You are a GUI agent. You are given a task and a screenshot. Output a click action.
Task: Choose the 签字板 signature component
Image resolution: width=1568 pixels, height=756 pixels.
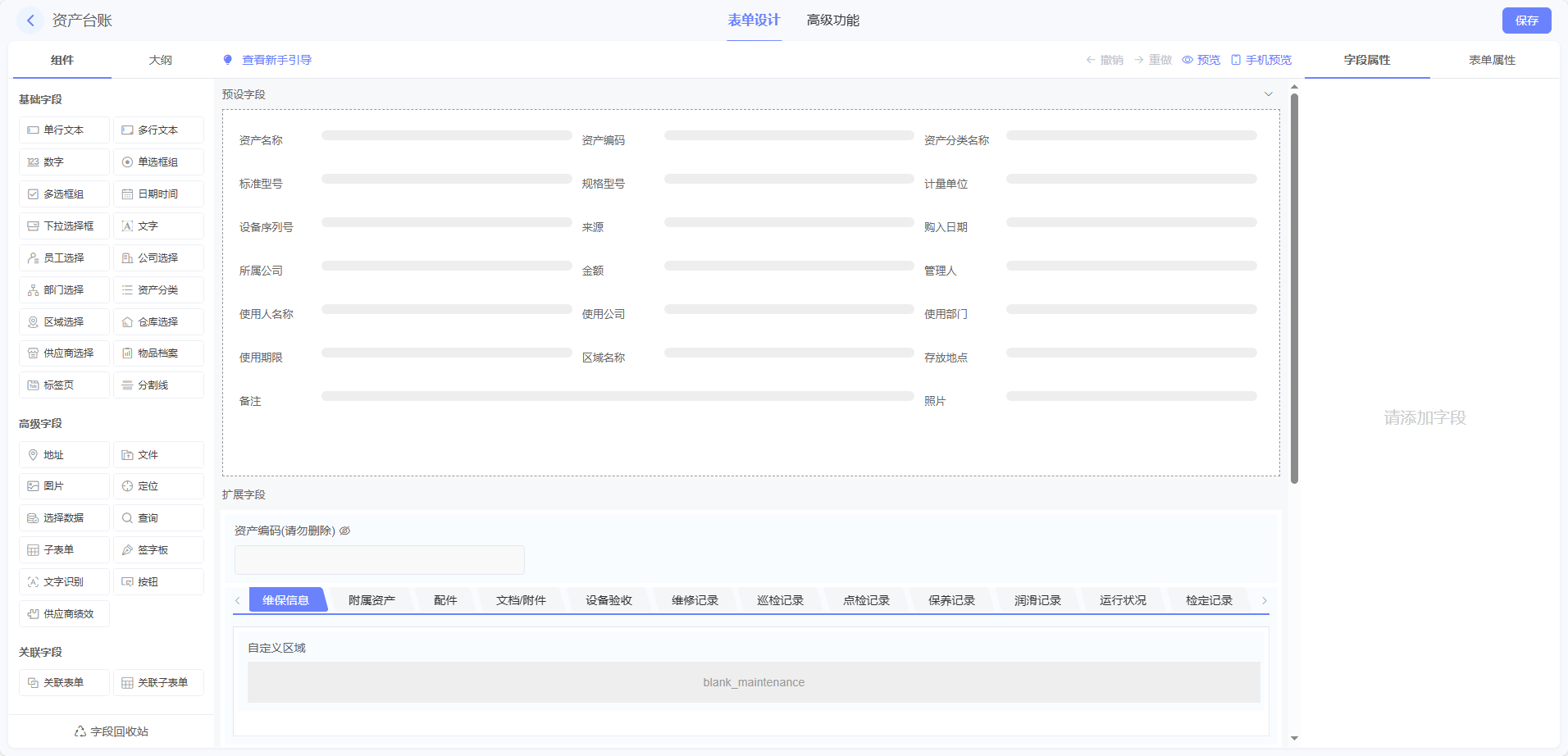pyautogui.click(x=158, y=550)
